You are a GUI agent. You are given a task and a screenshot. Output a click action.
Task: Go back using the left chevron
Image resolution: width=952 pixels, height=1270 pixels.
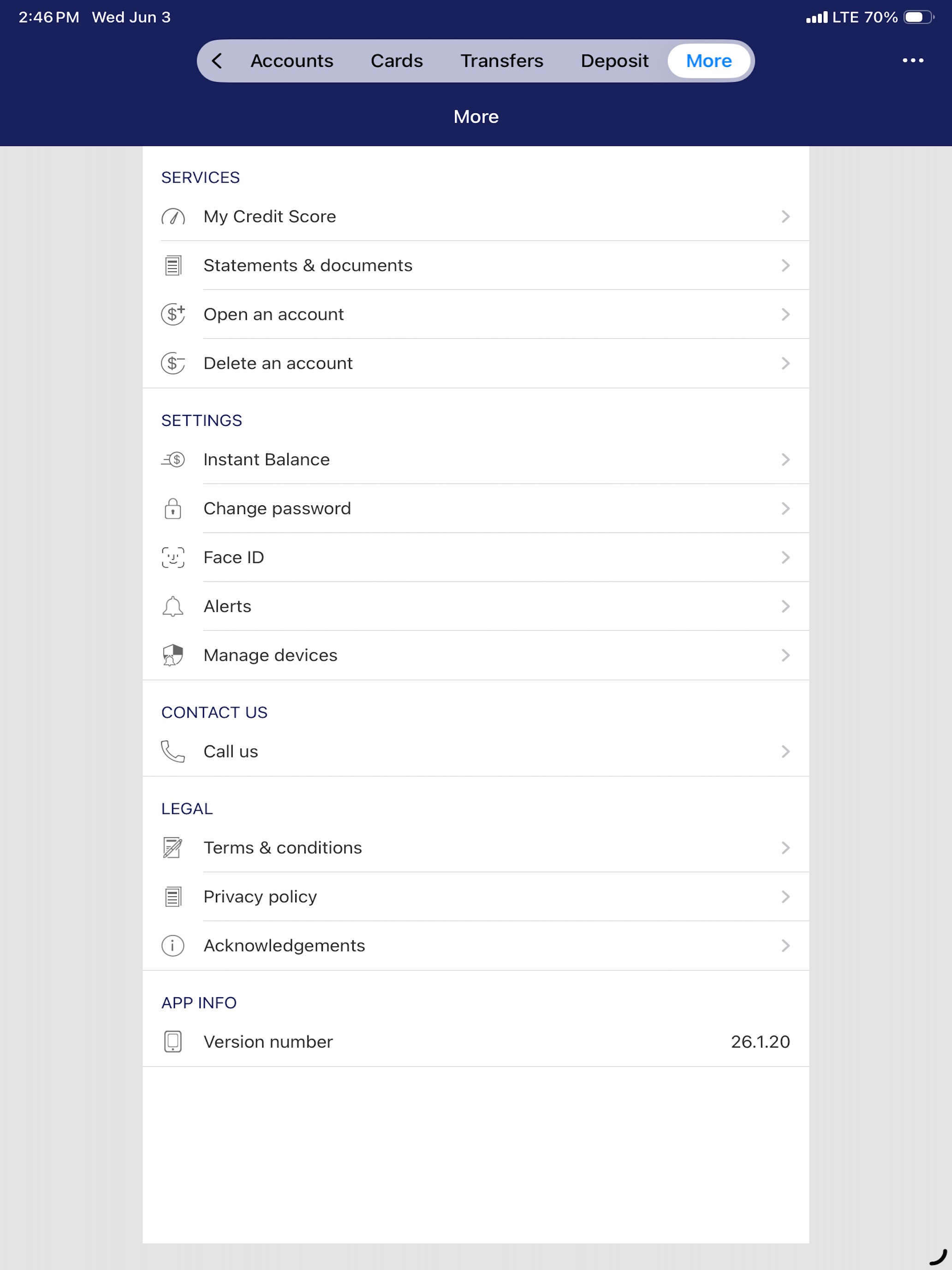click(x=217, y=60)
